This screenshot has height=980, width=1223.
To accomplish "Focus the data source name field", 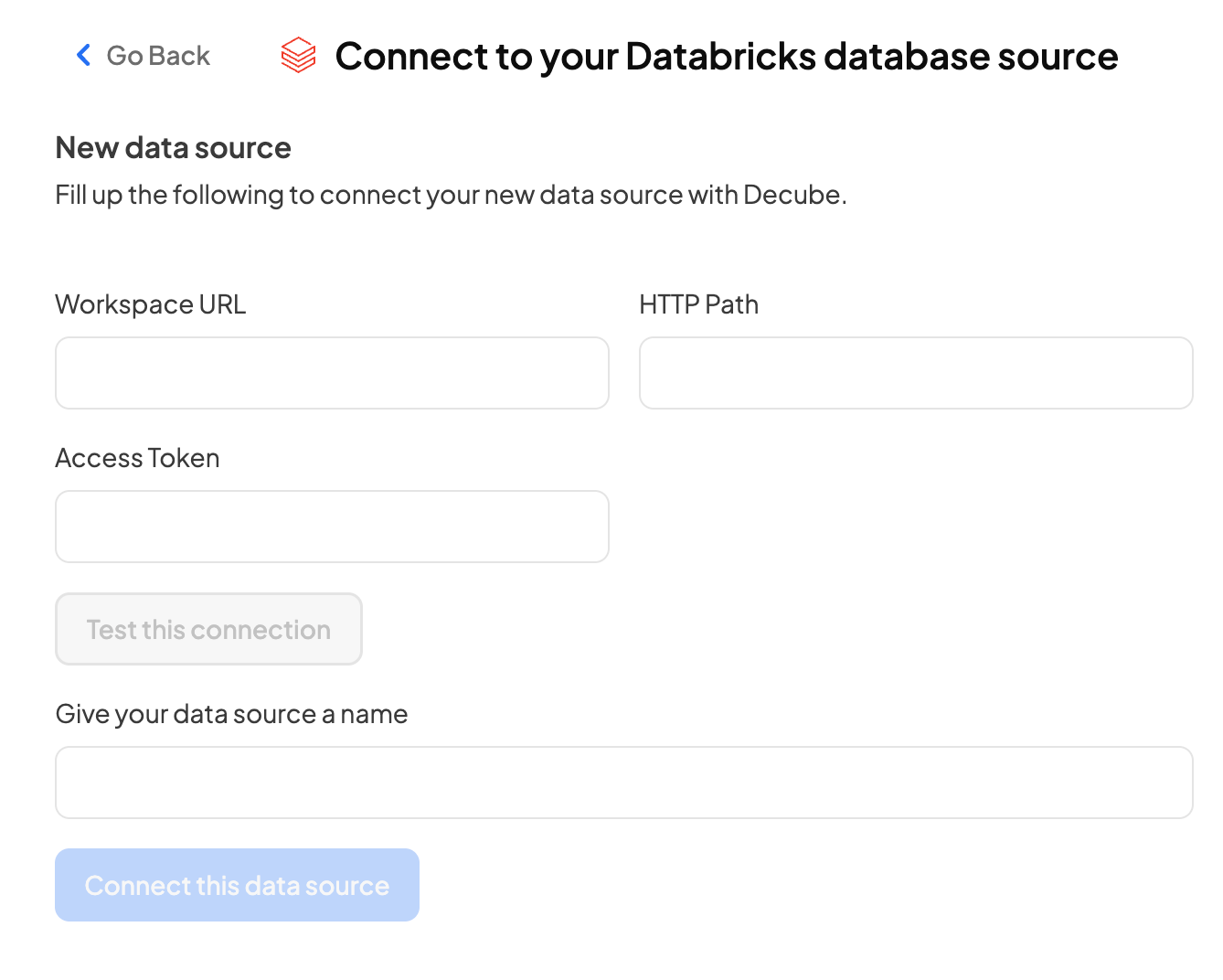I will click(x=623, y=783).
